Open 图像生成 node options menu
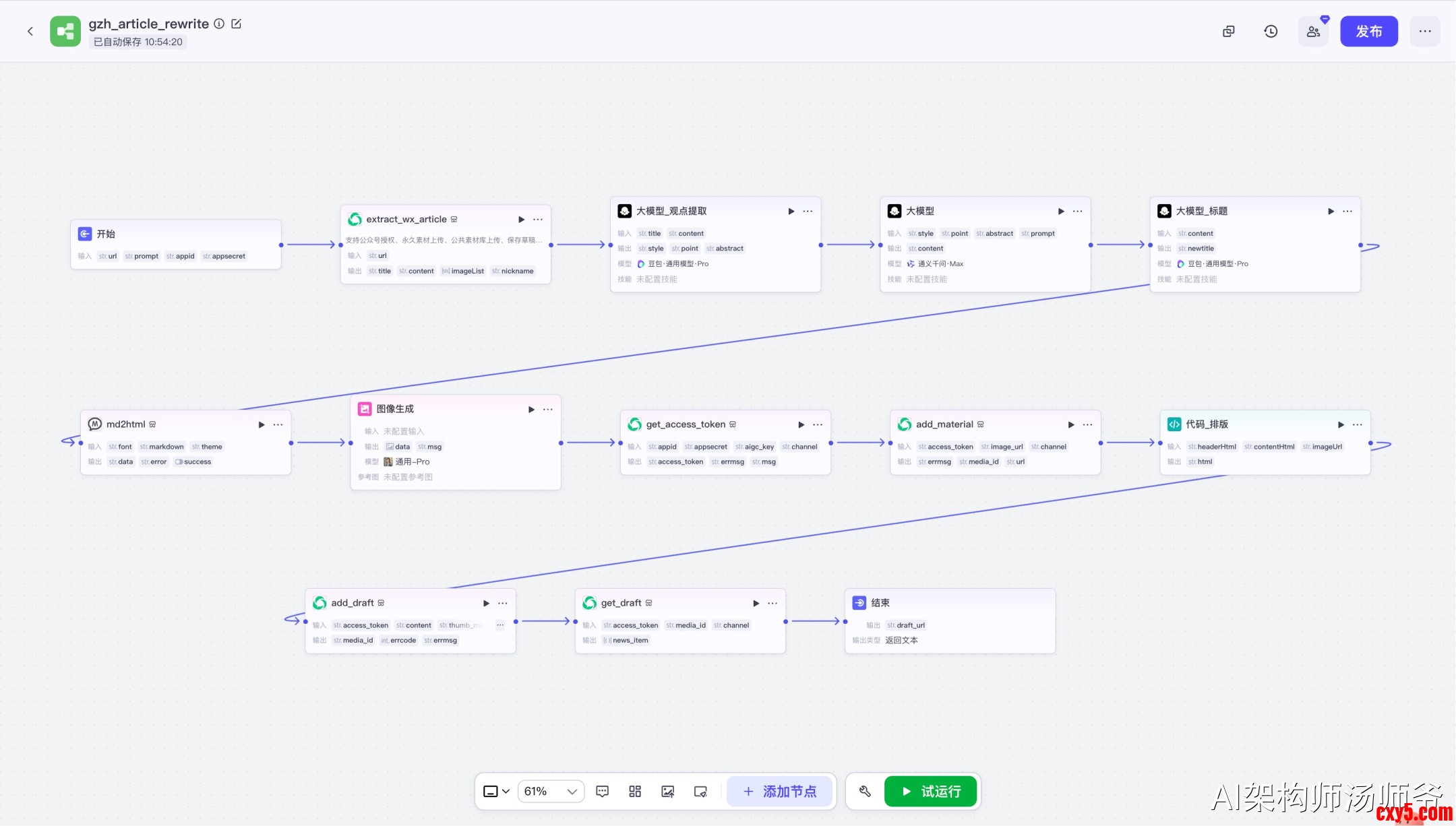The image size is (1456, 826). [x=548, y=409]
